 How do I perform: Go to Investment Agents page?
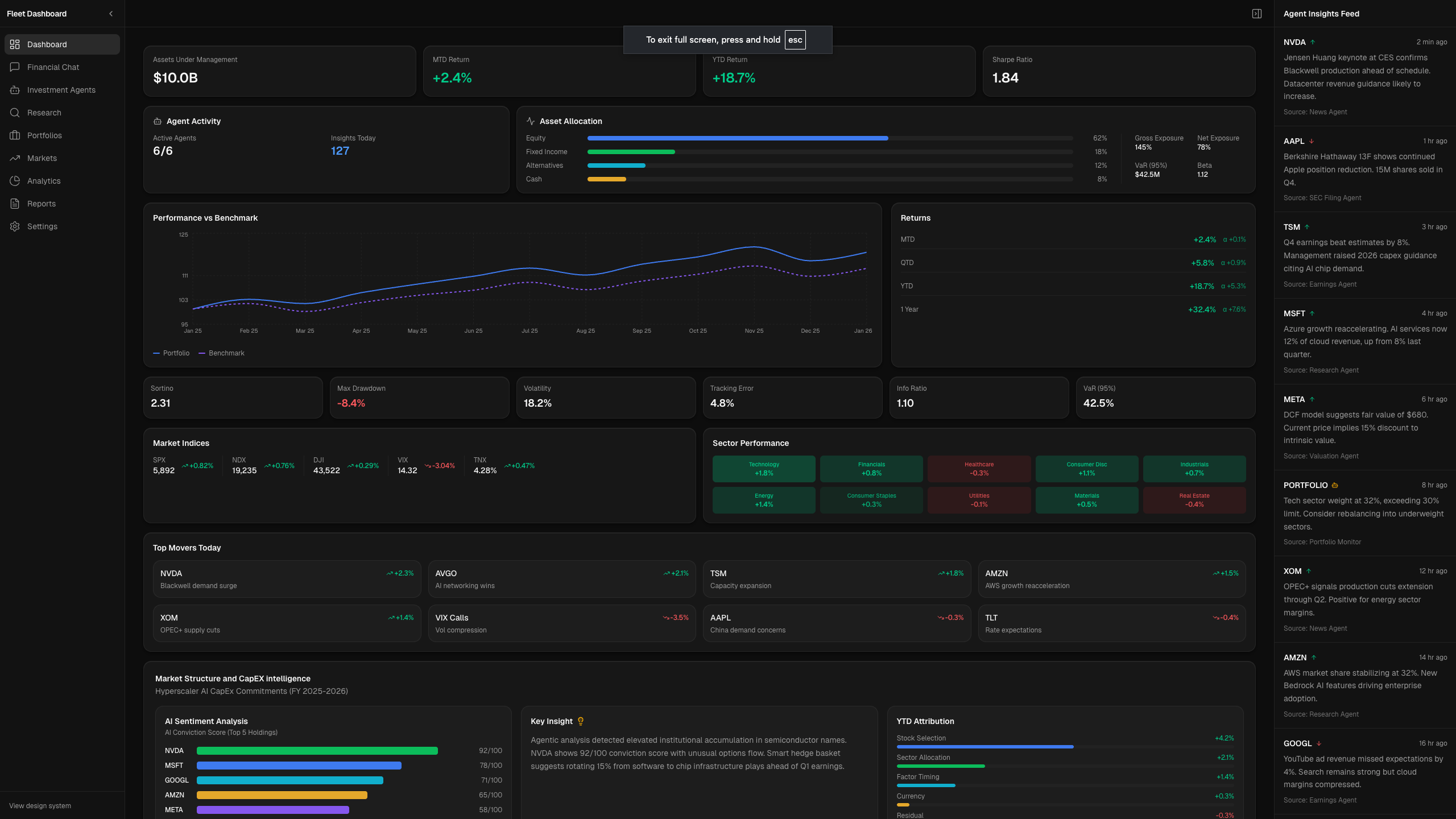[x=62, y=90]
